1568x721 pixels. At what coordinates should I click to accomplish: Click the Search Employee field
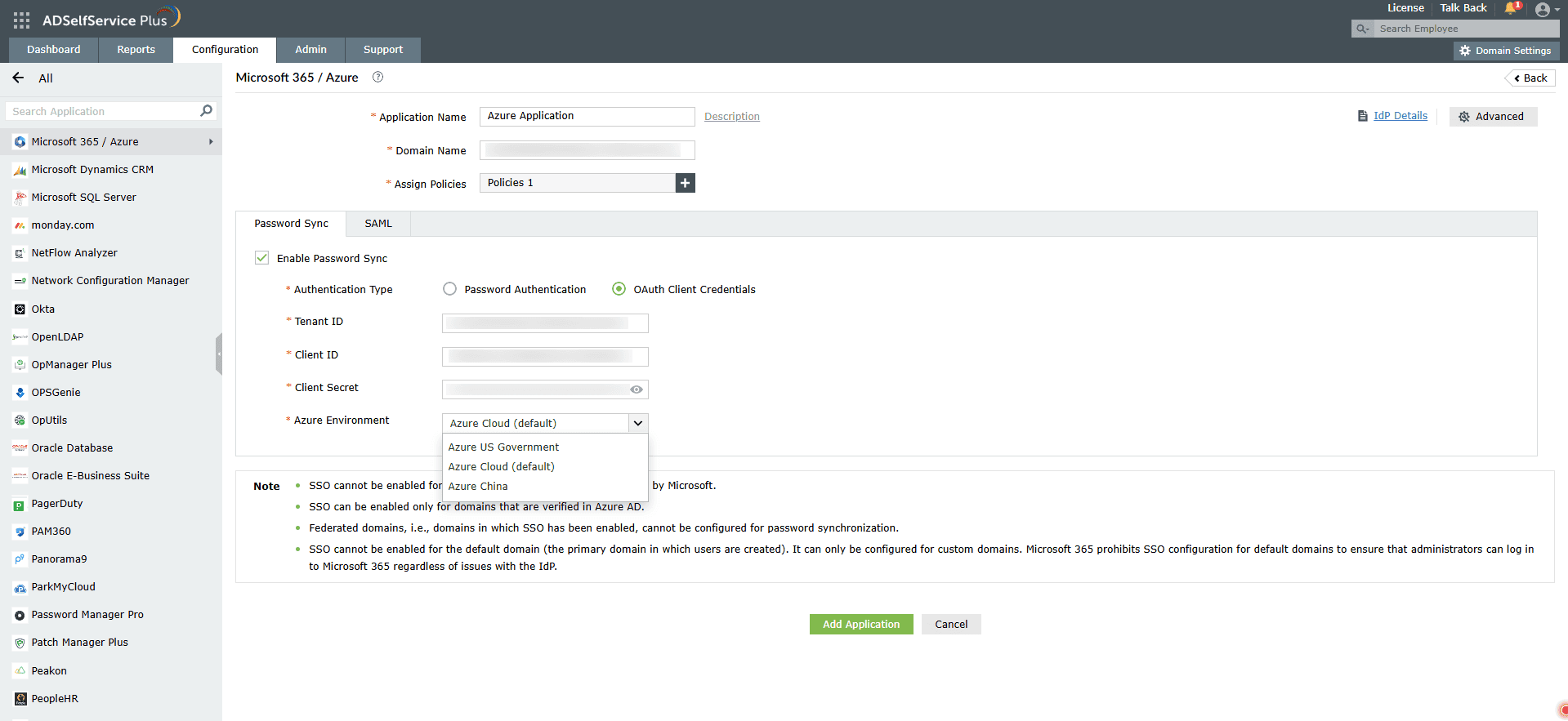(x=1467, y=29)
